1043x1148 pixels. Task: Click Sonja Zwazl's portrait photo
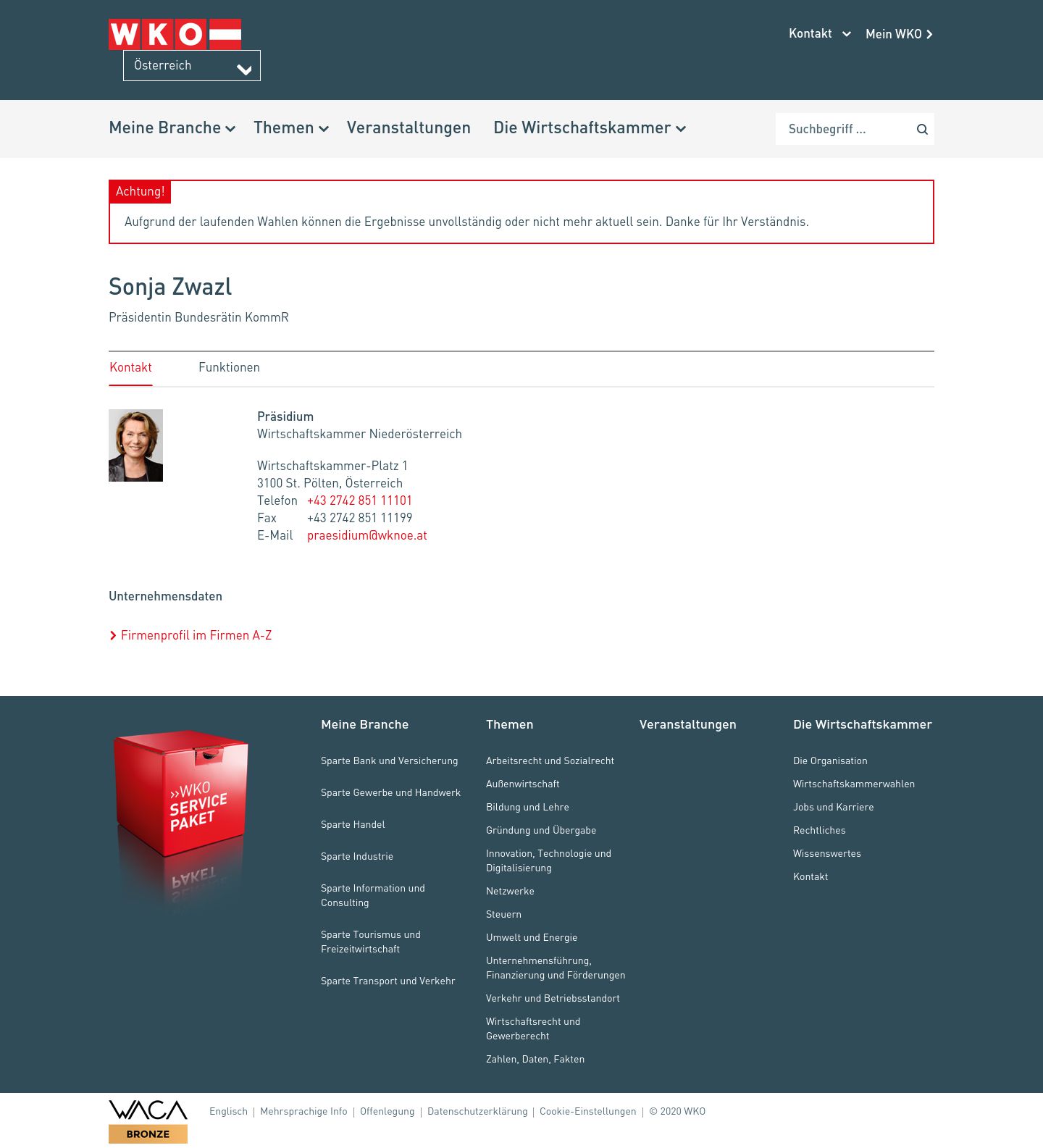[135, 445]
